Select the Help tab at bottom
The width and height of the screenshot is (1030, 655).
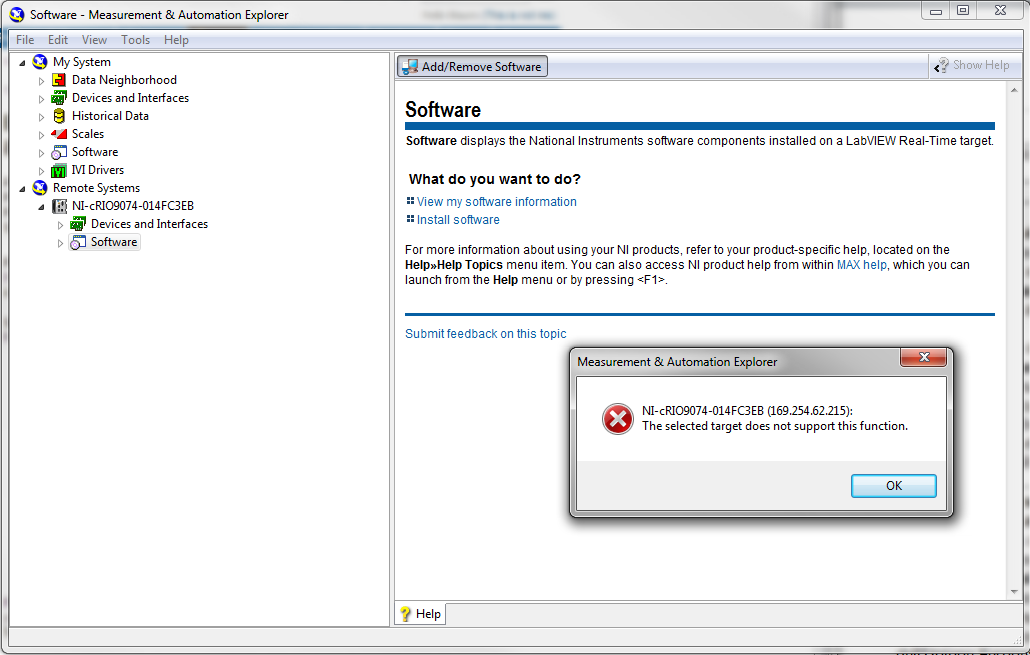point(420,614)
